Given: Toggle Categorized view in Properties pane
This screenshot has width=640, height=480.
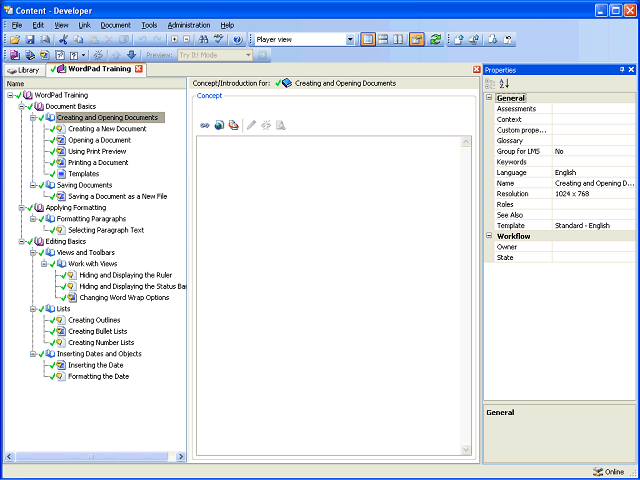Looking at the screenshot, I should [490, 84].
